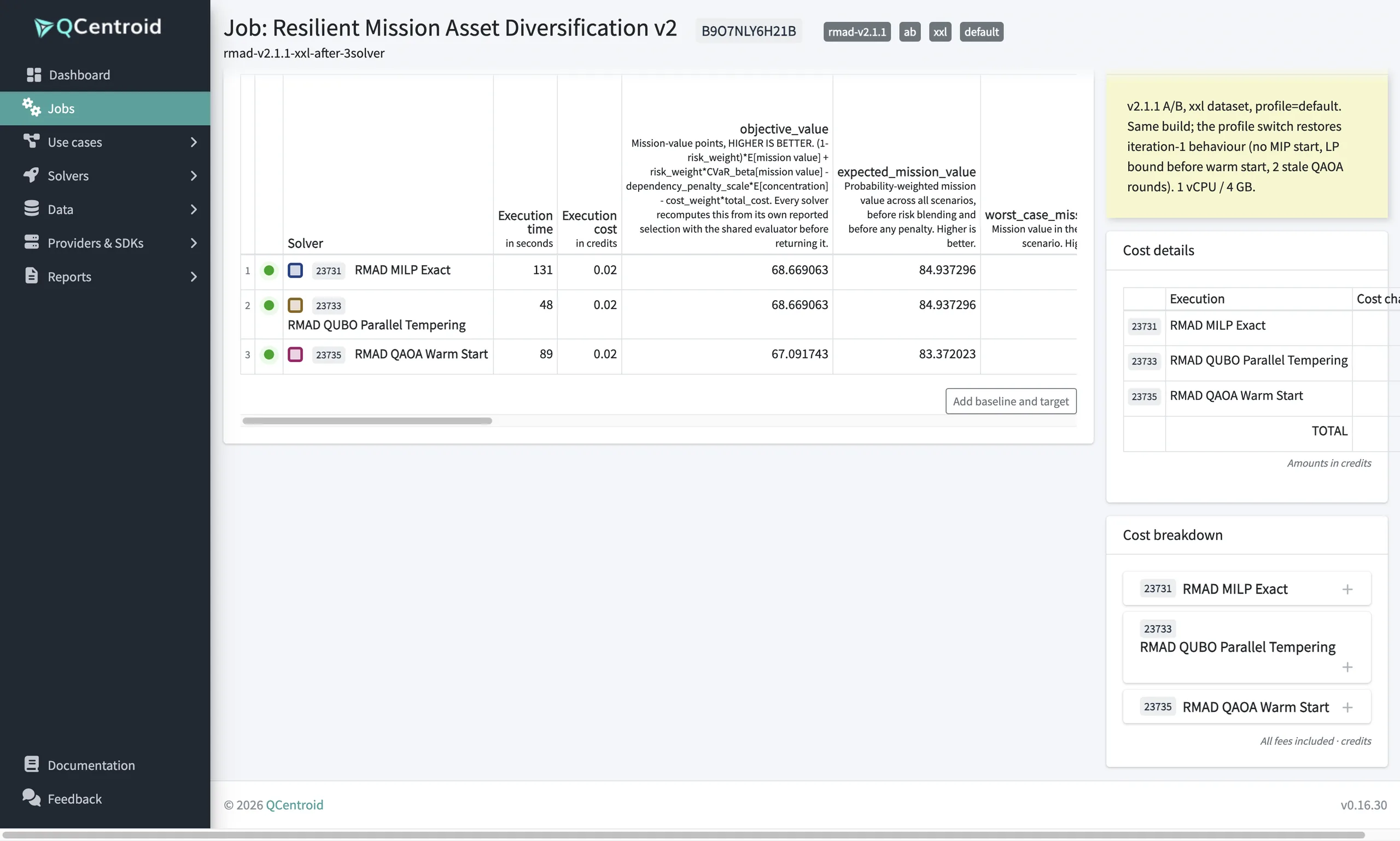Screen dimensions: 1400x841
Task: Click the Providers & SDKs server icon
Action: click(x=32, y=242)
